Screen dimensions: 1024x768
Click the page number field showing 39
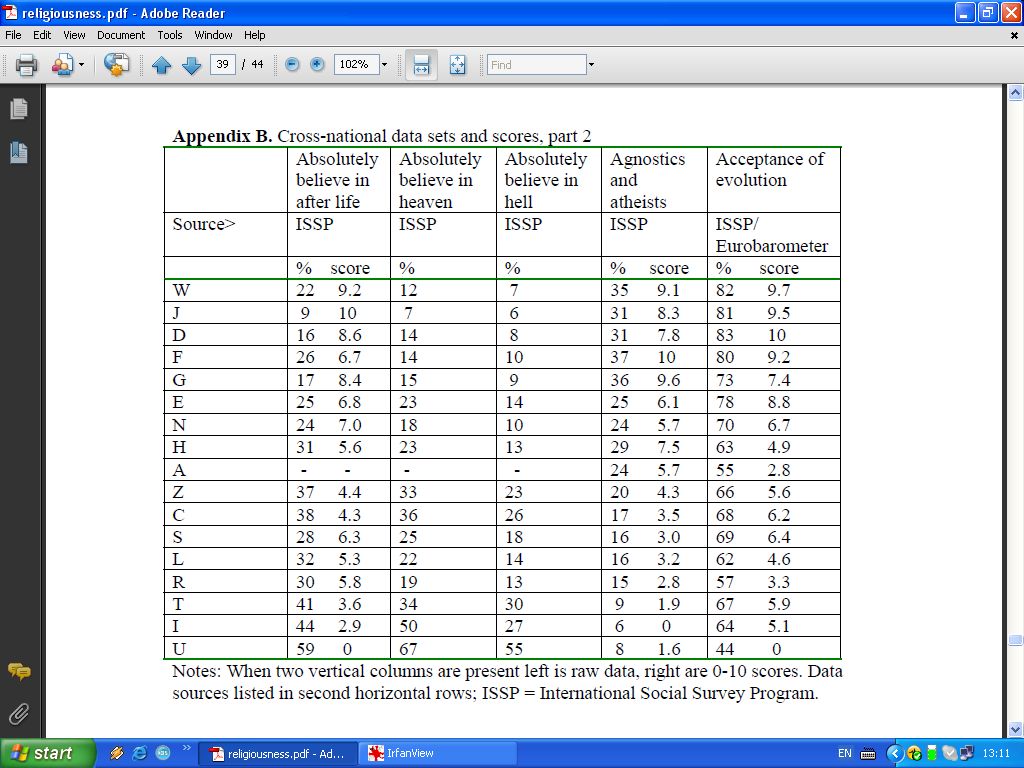pos(222,65)
